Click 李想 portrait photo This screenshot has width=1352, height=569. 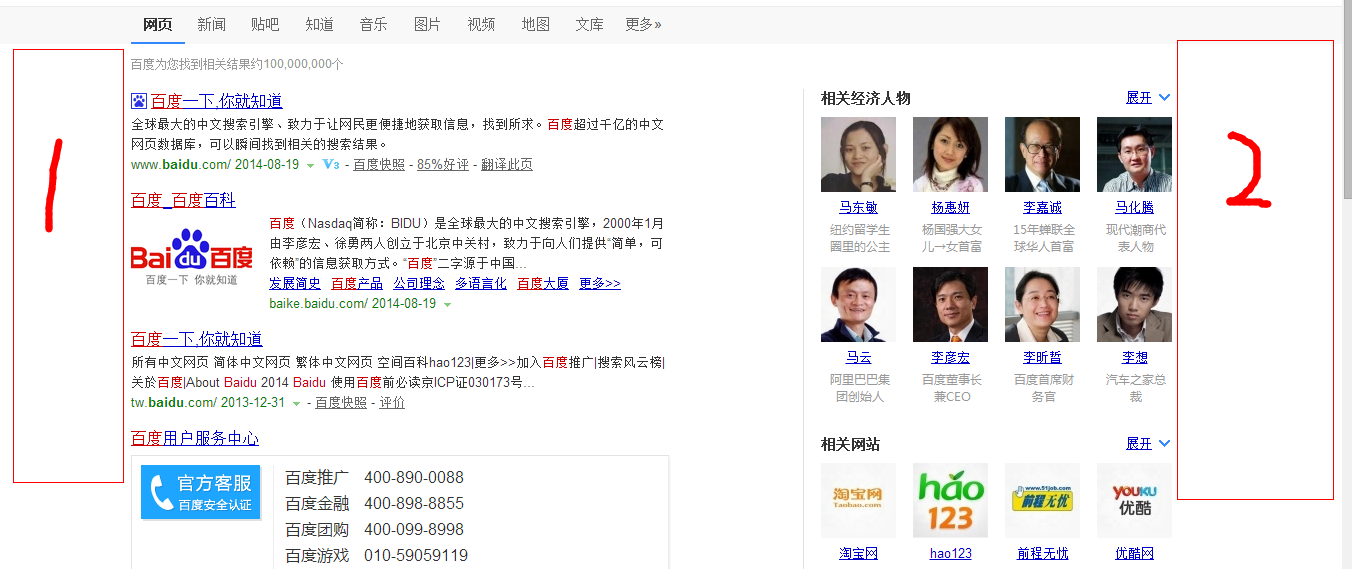click(x=1134, y=305)
